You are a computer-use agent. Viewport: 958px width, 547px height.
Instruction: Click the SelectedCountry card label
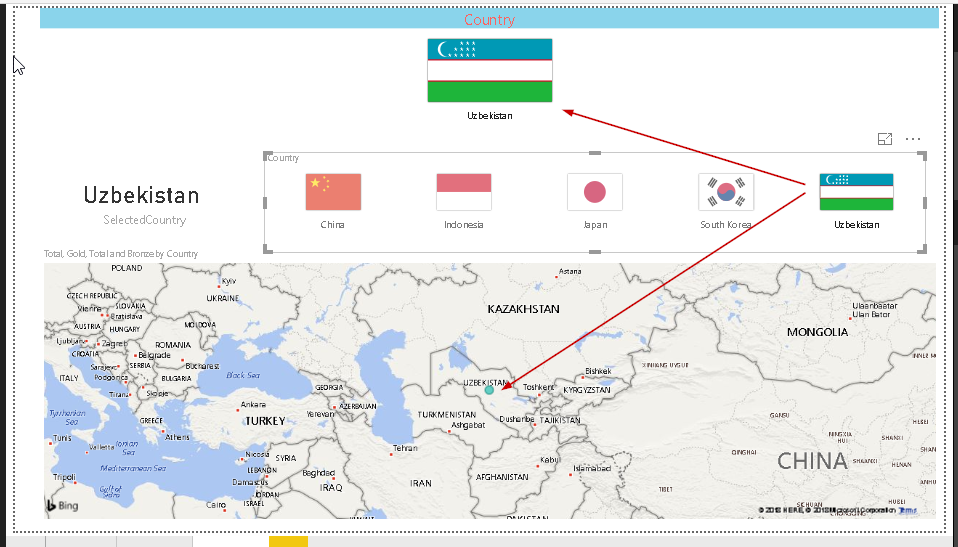(144, 220)
